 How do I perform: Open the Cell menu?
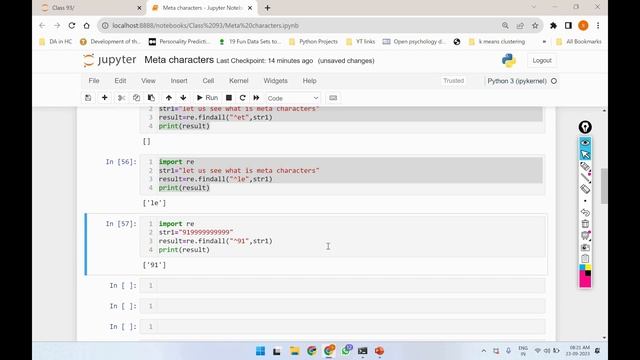pyautogui.click(x=208, y=81)
